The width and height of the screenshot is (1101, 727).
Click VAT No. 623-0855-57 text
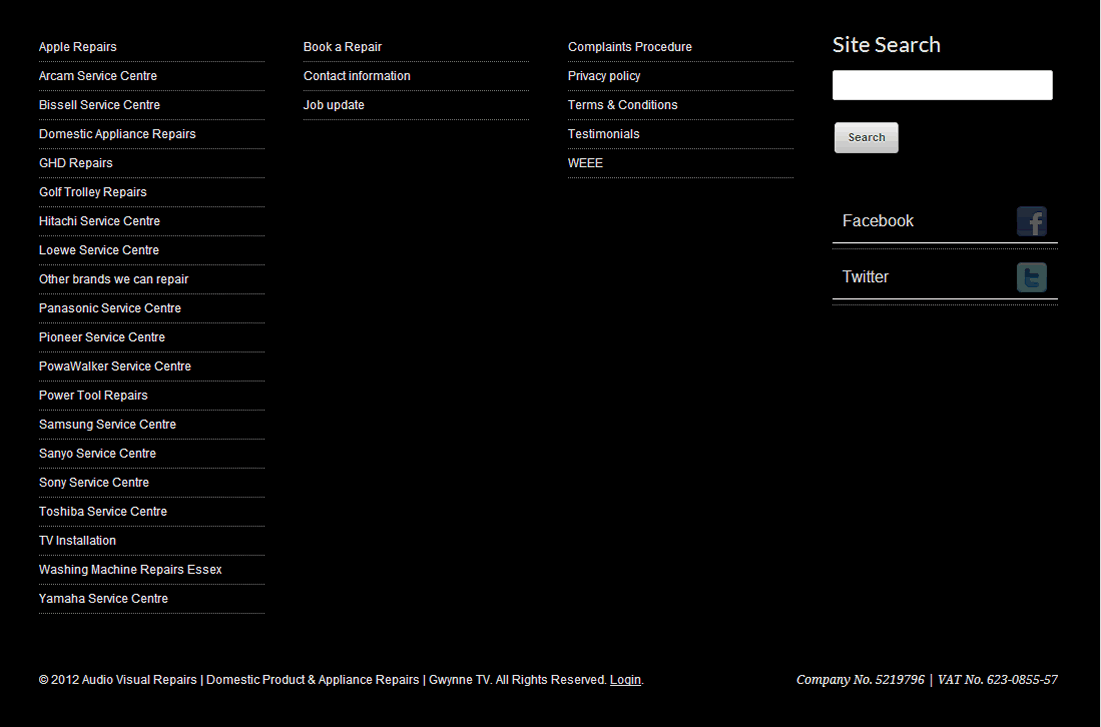pyautogui.click(x=997, y=680)
